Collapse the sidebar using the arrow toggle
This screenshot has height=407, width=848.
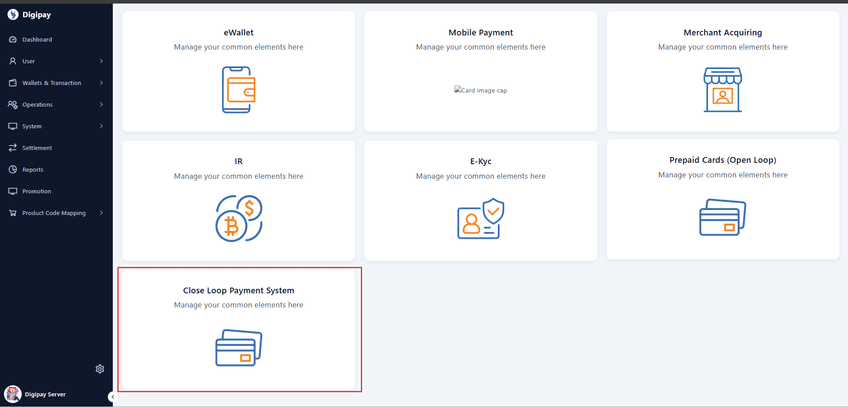112,397
